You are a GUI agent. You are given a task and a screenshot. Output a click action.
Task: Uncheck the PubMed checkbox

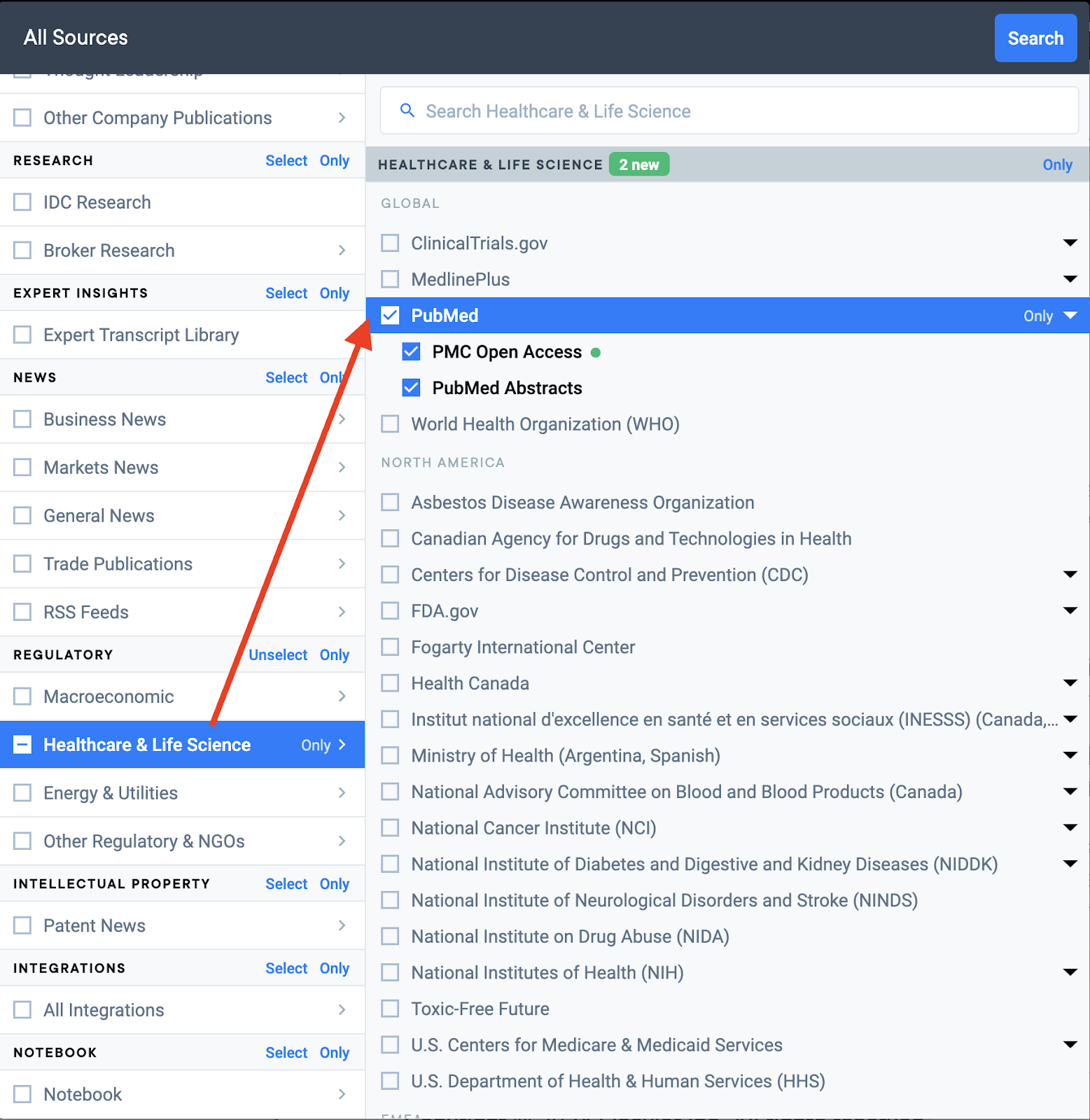click(390, 315)
